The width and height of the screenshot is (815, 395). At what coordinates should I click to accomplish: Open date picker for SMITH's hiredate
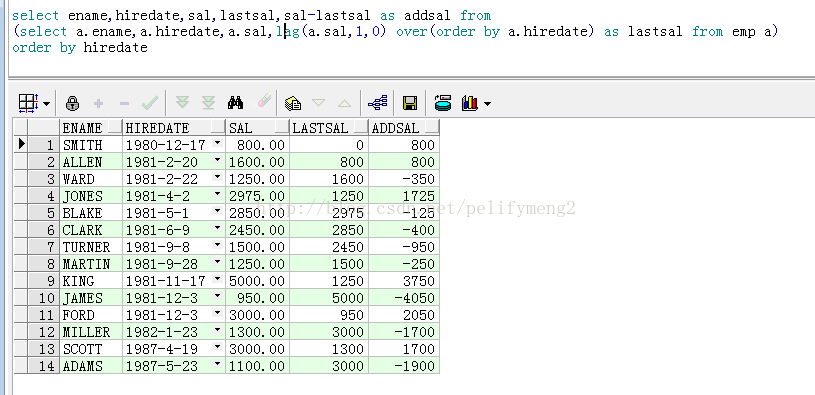217,143
